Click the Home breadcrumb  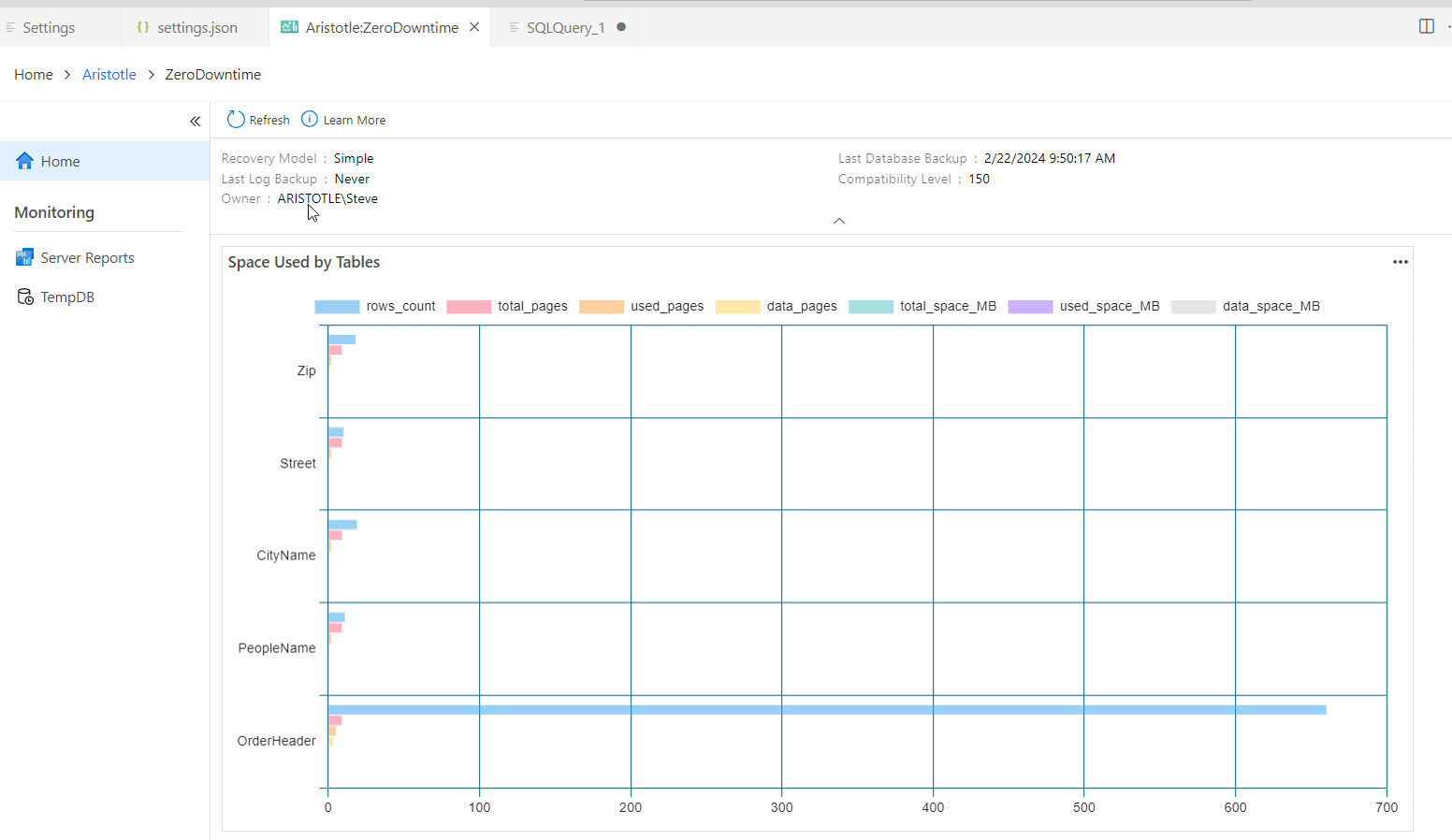pyautogui.click(x=34, y=75)
